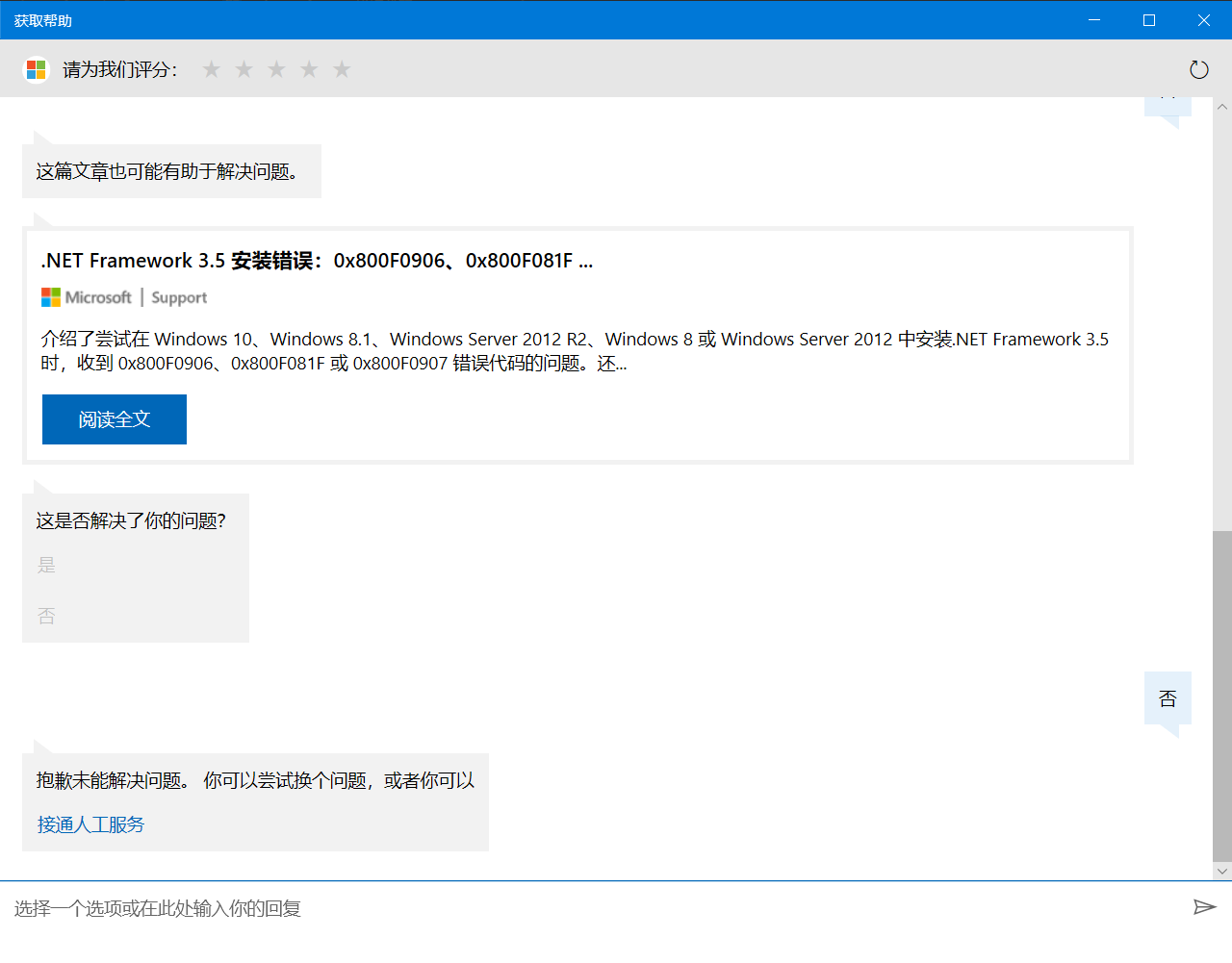Viewport: 1232px width, 963px height.
Task: Rate three stars
Action: [x=276, y=69]
